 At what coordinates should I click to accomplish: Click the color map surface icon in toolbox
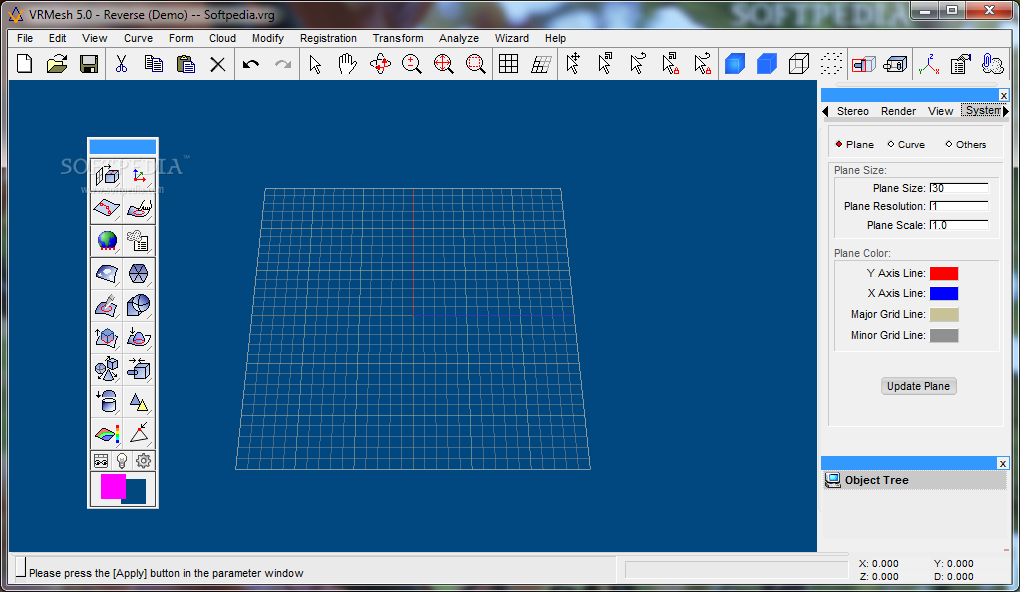pyautogui.click(x=107, y=434)
